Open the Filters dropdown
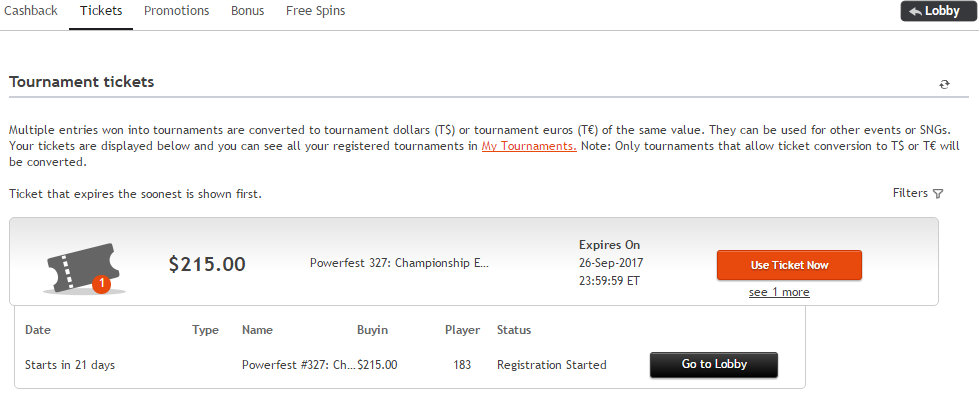The height and width of the screenshot is (395, 979). 918,193
